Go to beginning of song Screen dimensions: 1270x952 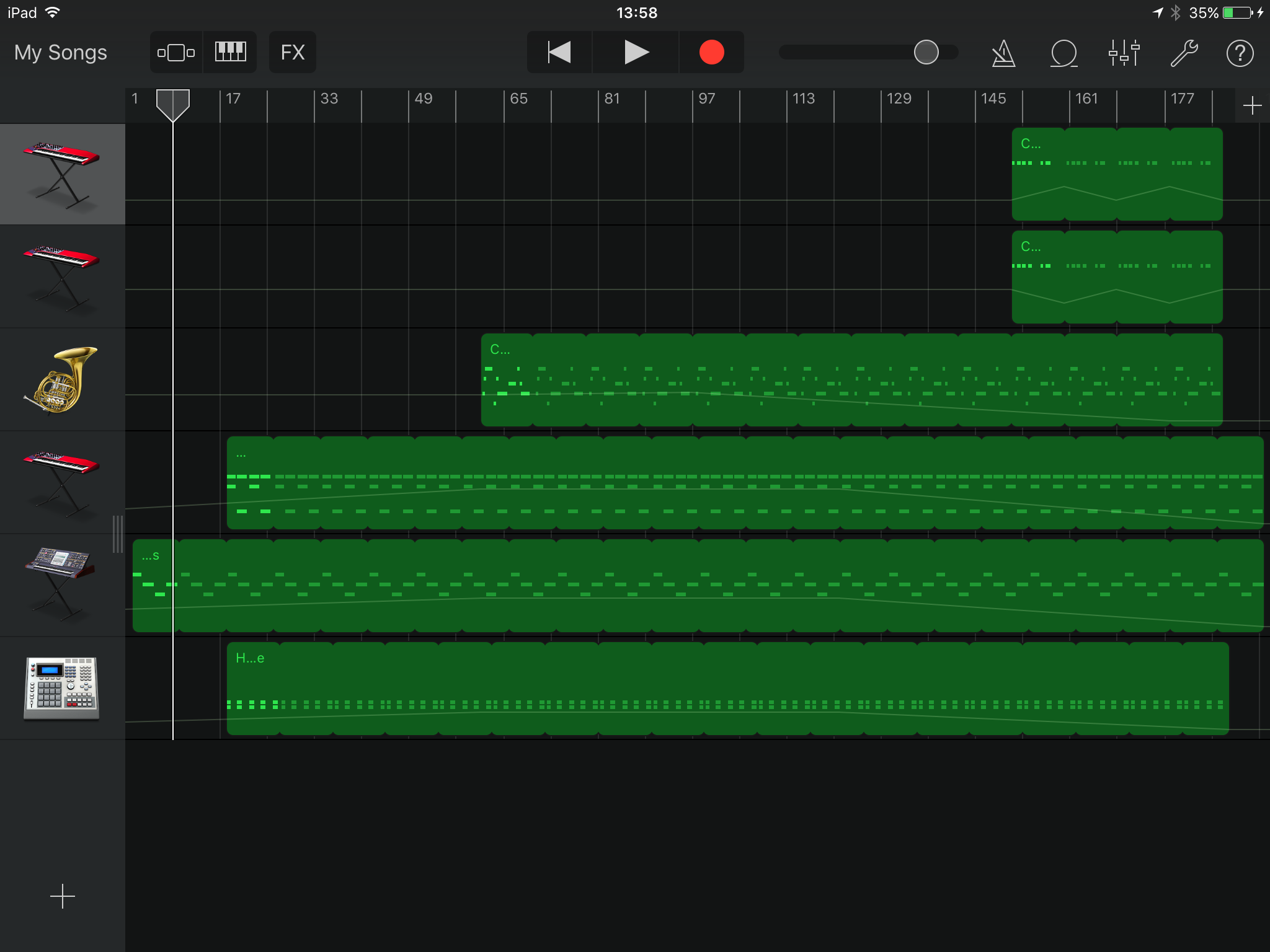point(559,53)
